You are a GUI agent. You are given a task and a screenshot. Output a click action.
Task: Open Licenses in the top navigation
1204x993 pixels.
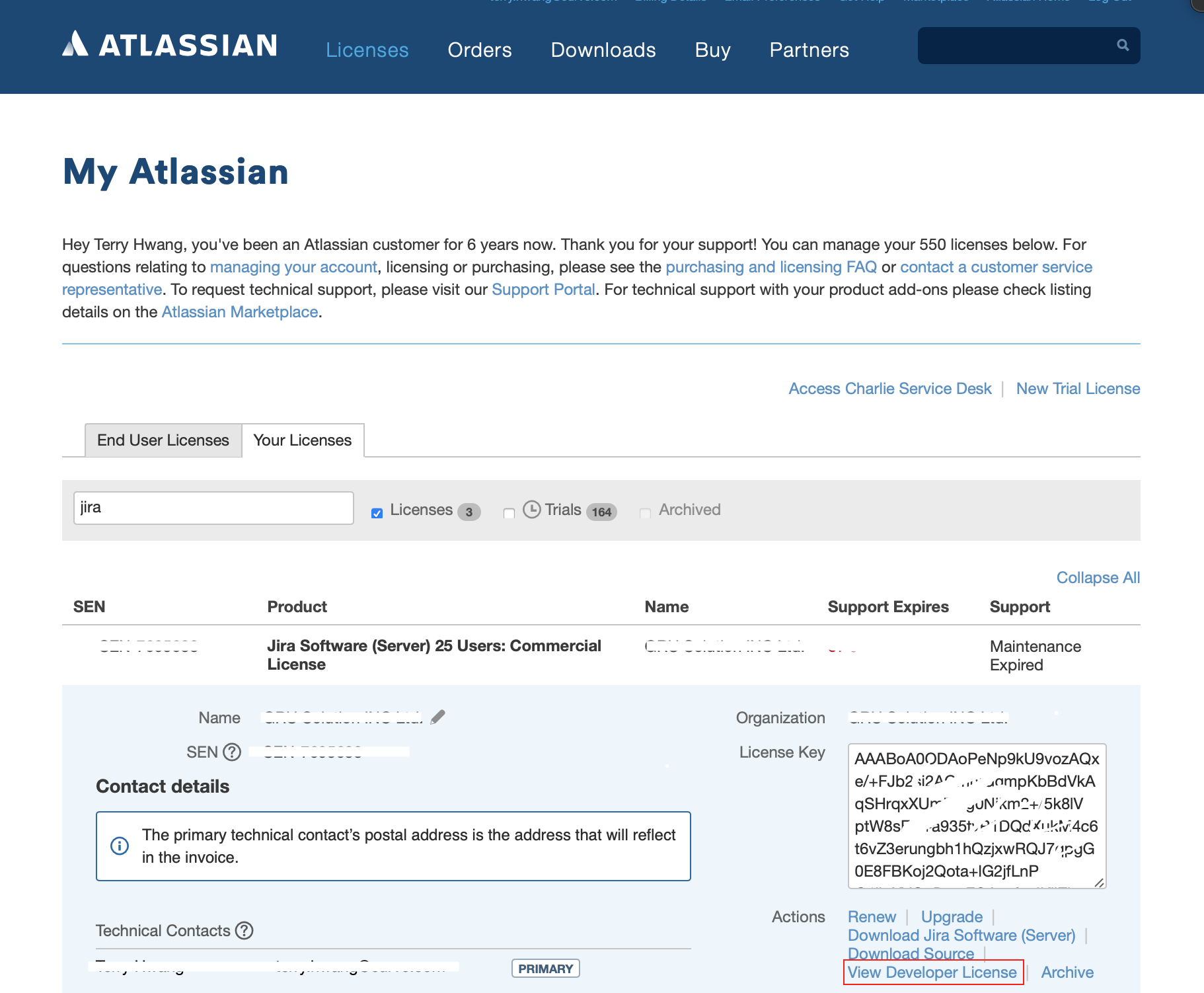(x=367, y=50)
